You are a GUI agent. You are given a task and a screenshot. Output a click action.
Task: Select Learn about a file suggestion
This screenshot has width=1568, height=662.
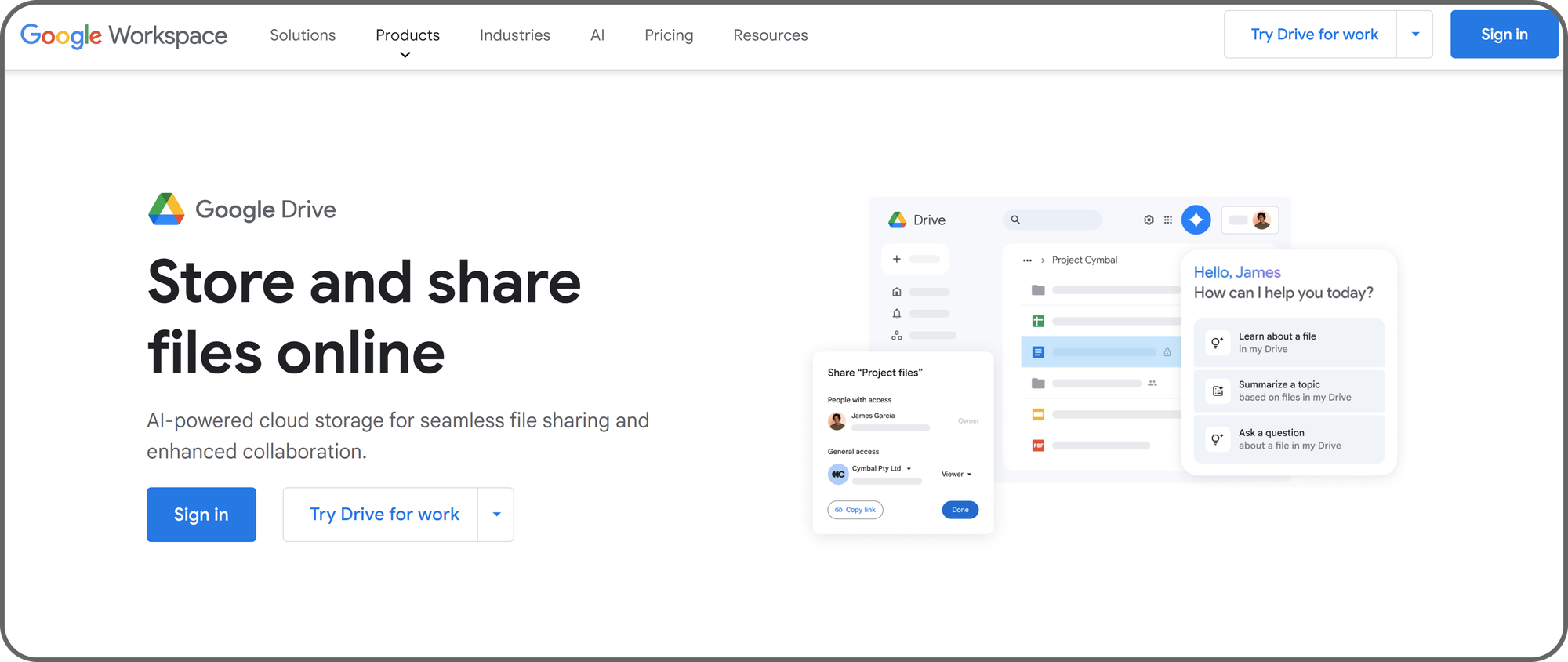pyautogui.click(x=1289, y=343)
